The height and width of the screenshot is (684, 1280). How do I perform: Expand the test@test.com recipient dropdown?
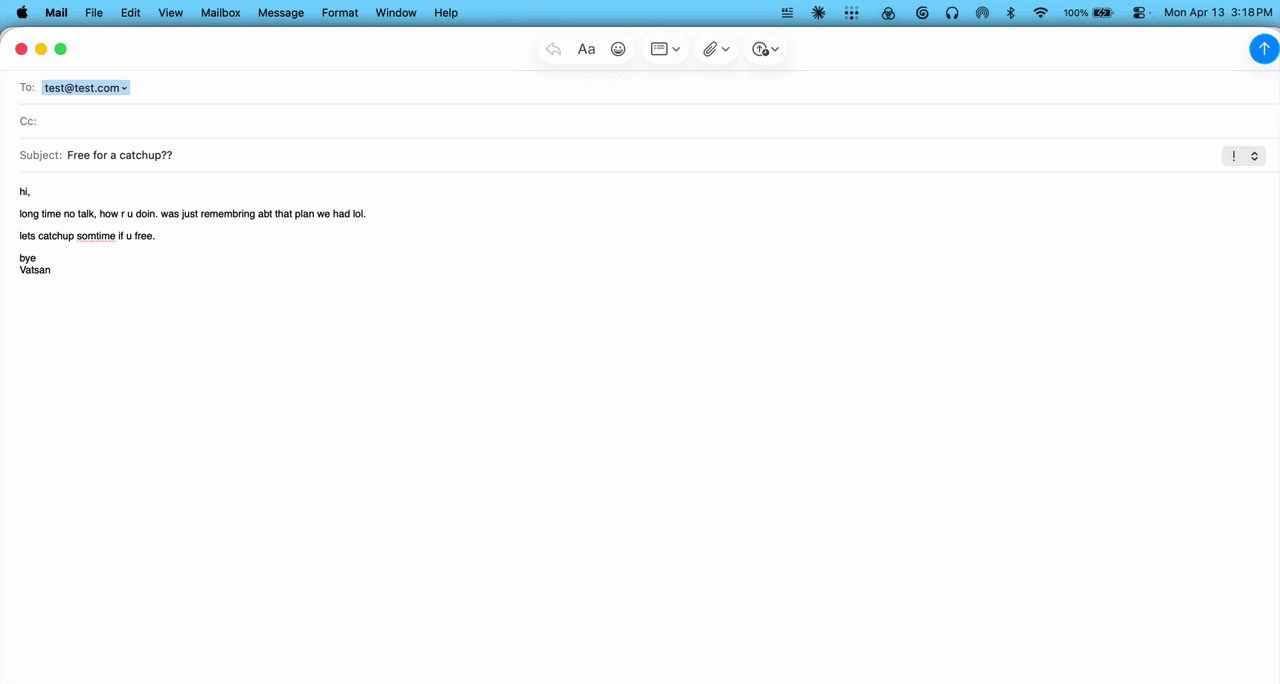point(125,89)
